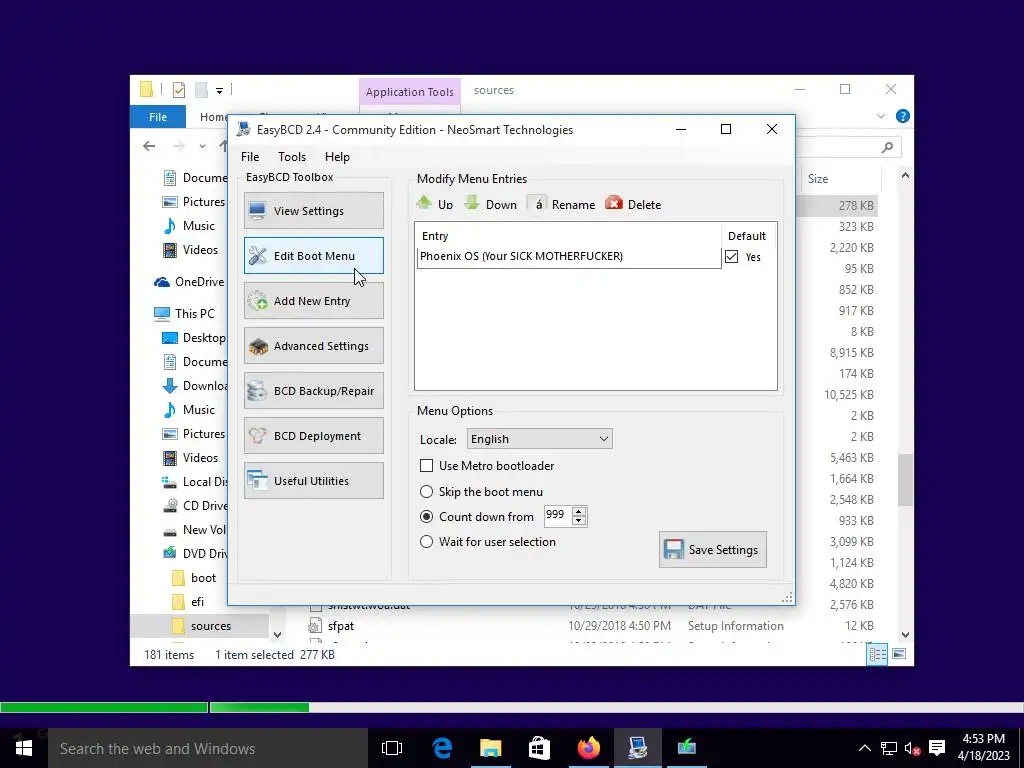Image resolution: width=1024 pixels, height=768 pixels.
Task: Open Desktop under This PC
Action: (193, 338)
